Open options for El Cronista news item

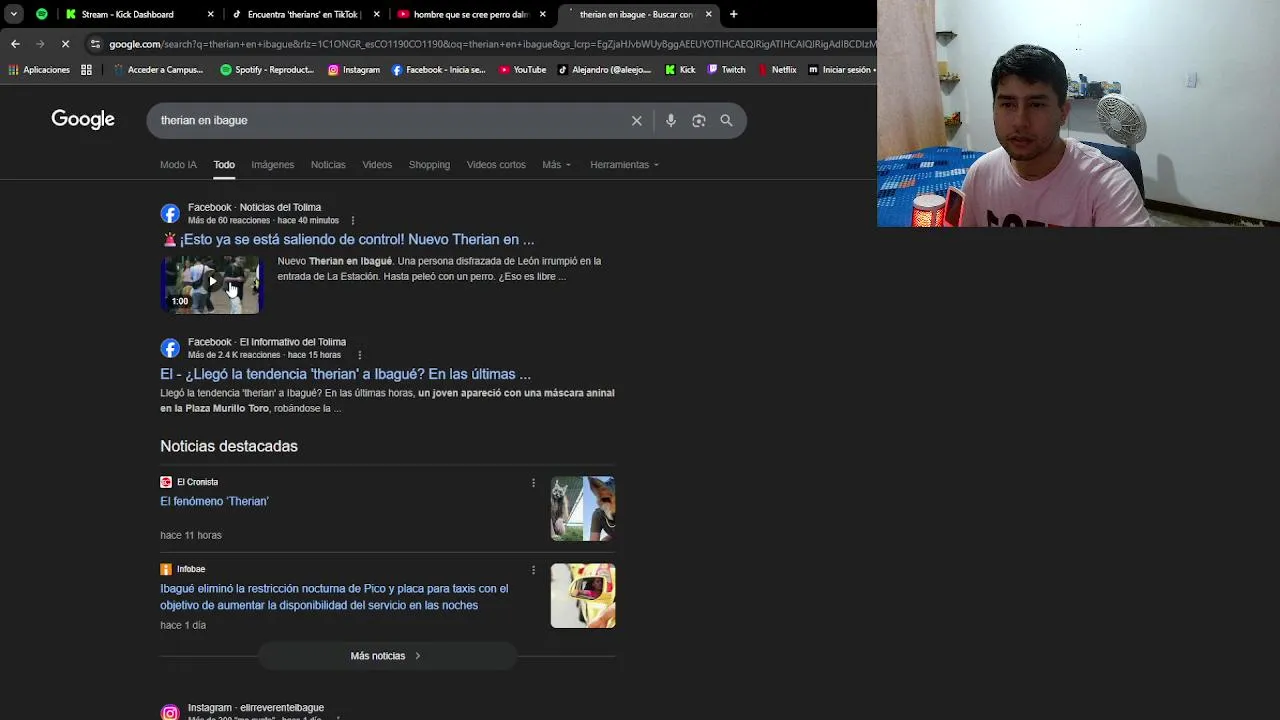533,483
